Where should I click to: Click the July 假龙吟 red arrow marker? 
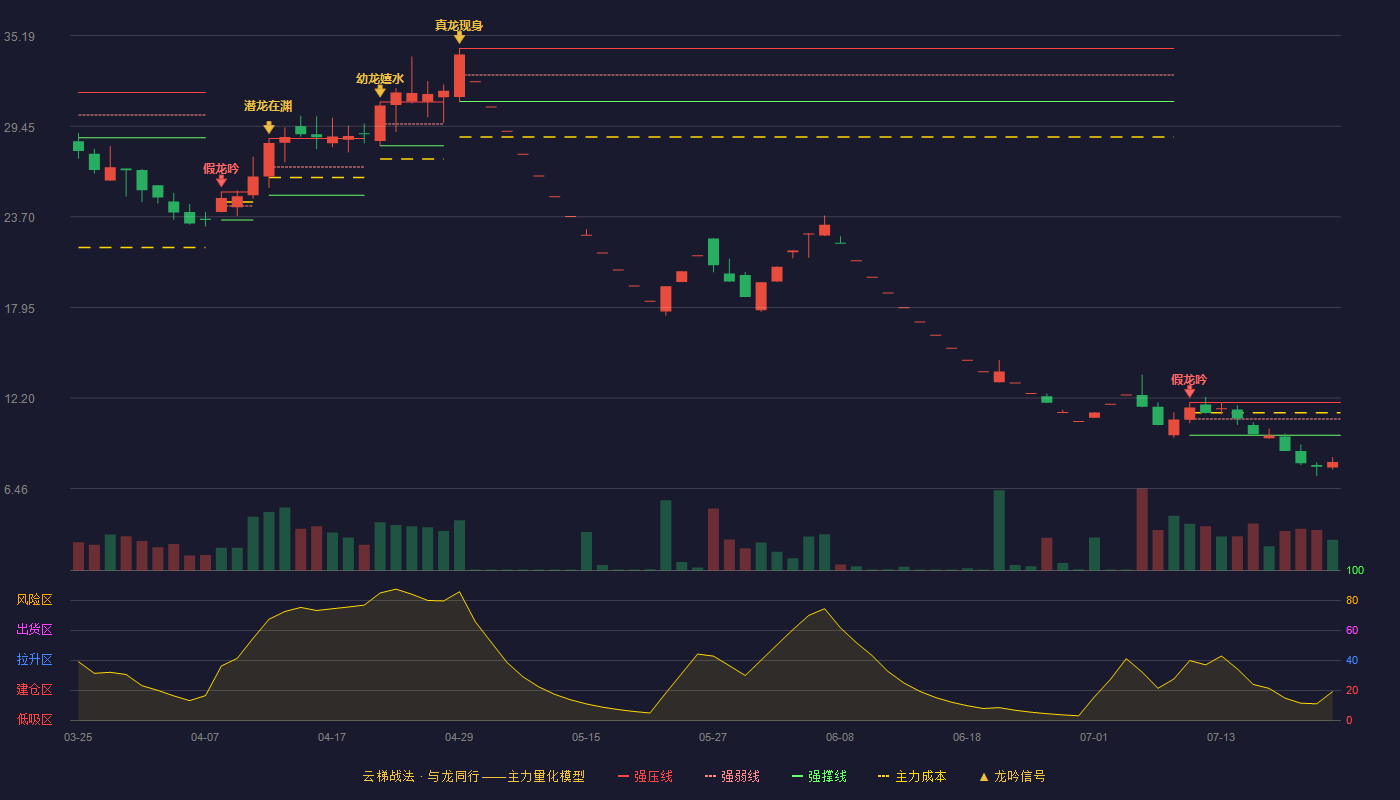(1189, 392)
